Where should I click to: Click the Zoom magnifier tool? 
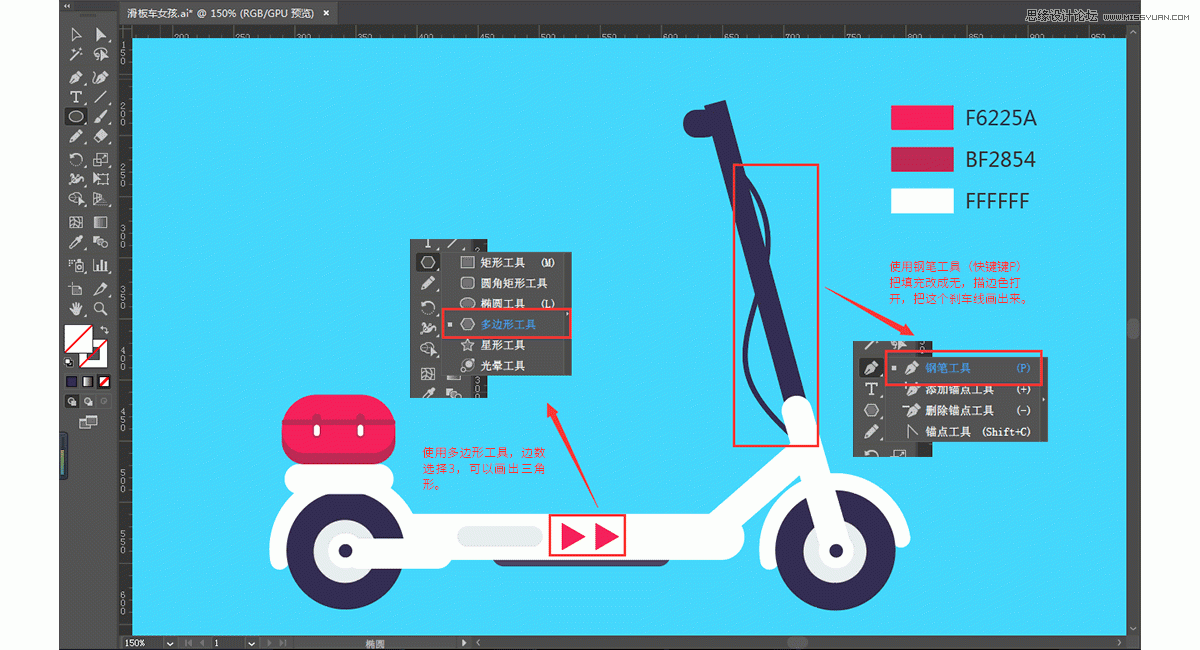tap(101, 309)
